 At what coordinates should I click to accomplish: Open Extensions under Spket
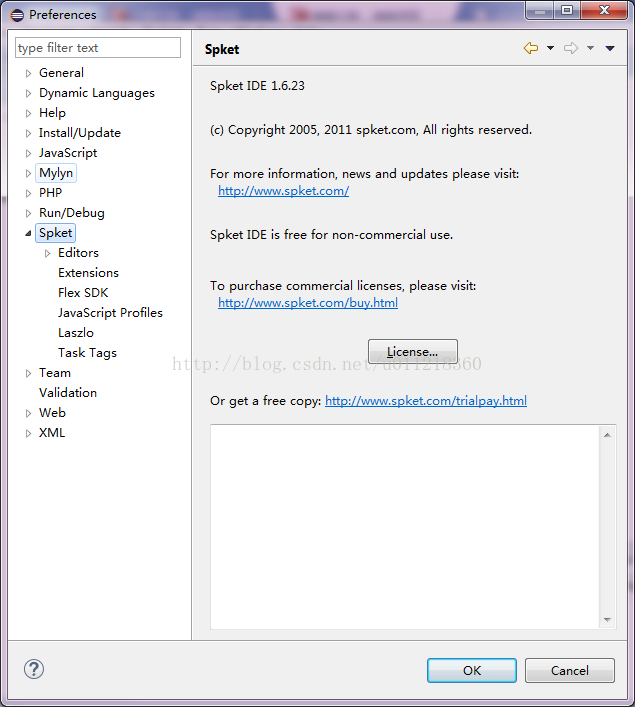pos(88,273)
